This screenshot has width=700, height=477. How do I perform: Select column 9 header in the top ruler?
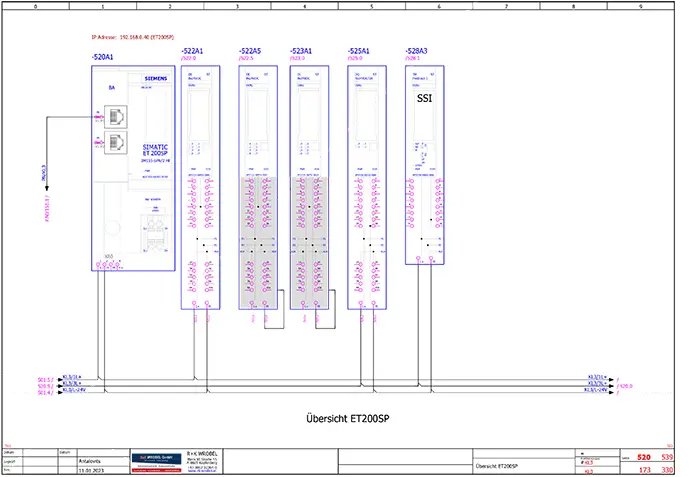(x=640, y=5)
